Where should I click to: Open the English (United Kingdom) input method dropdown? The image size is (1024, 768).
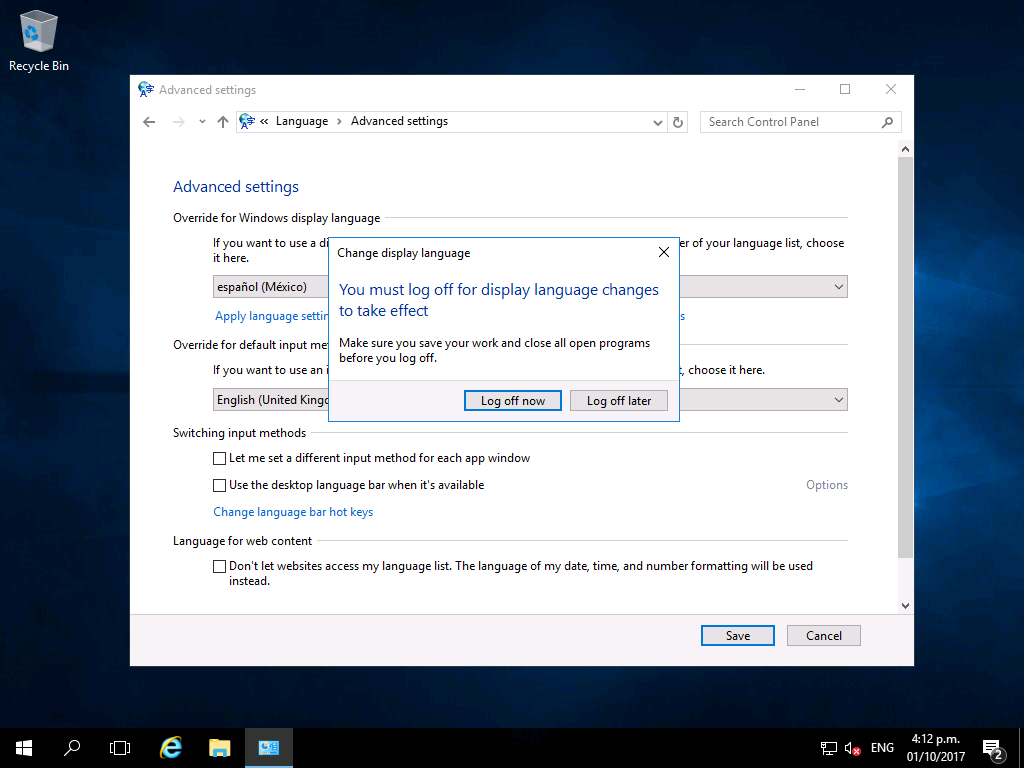tap(530, 400)
